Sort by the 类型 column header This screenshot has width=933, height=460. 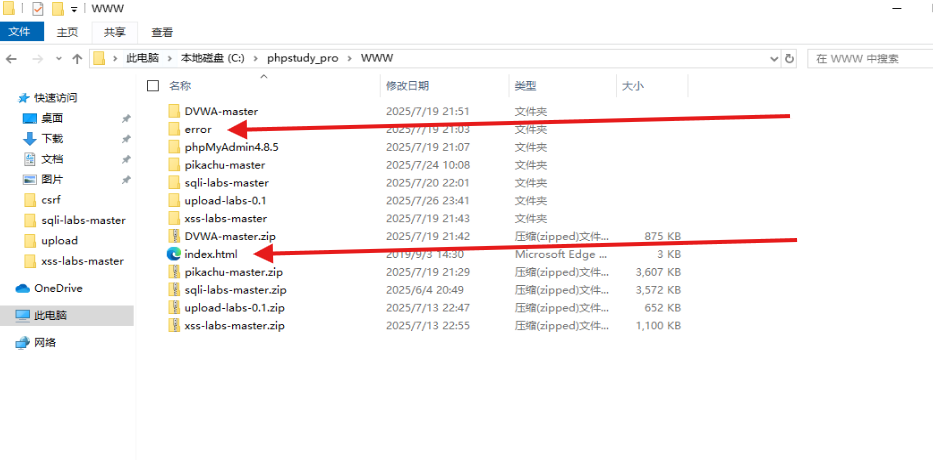tap(525, 86)
